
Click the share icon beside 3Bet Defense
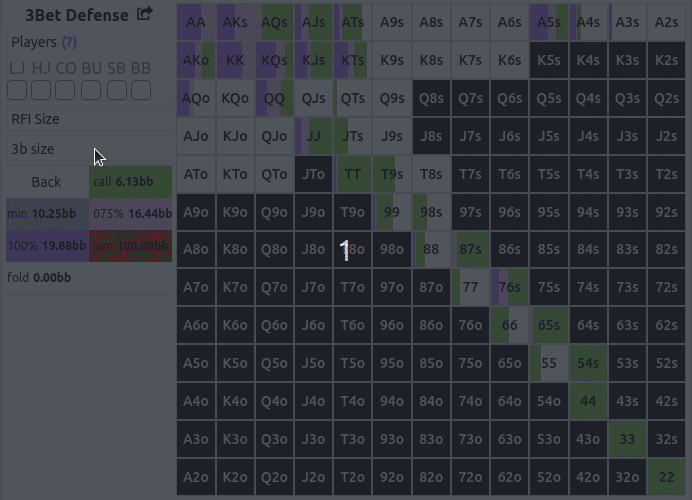coord(145,14)
